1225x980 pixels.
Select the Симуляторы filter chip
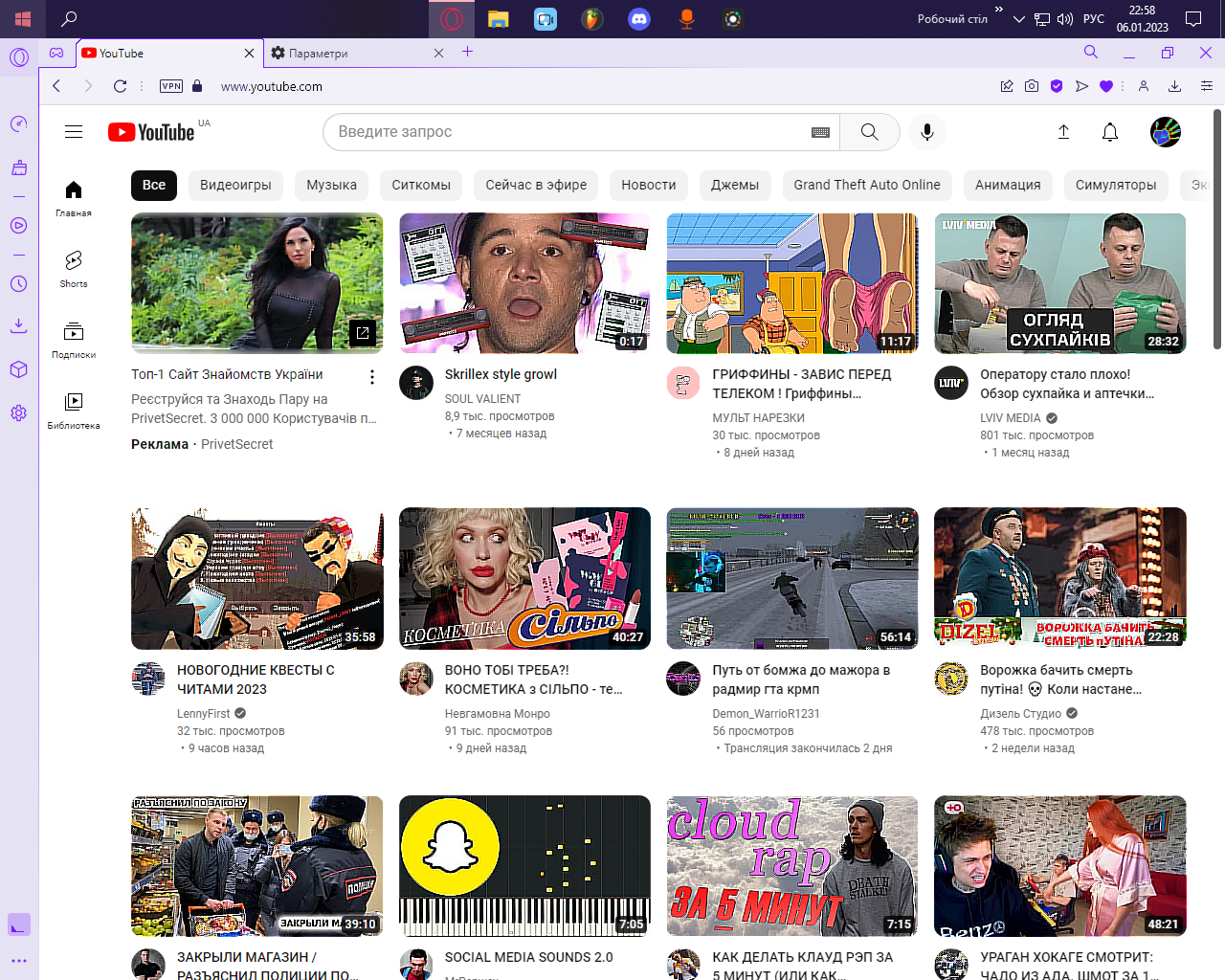coord(1116,185)
